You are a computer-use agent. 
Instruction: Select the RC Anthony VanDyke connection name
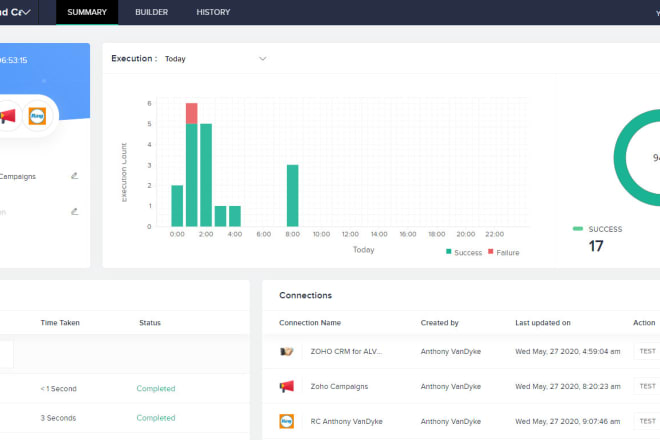tap(346, 421)
